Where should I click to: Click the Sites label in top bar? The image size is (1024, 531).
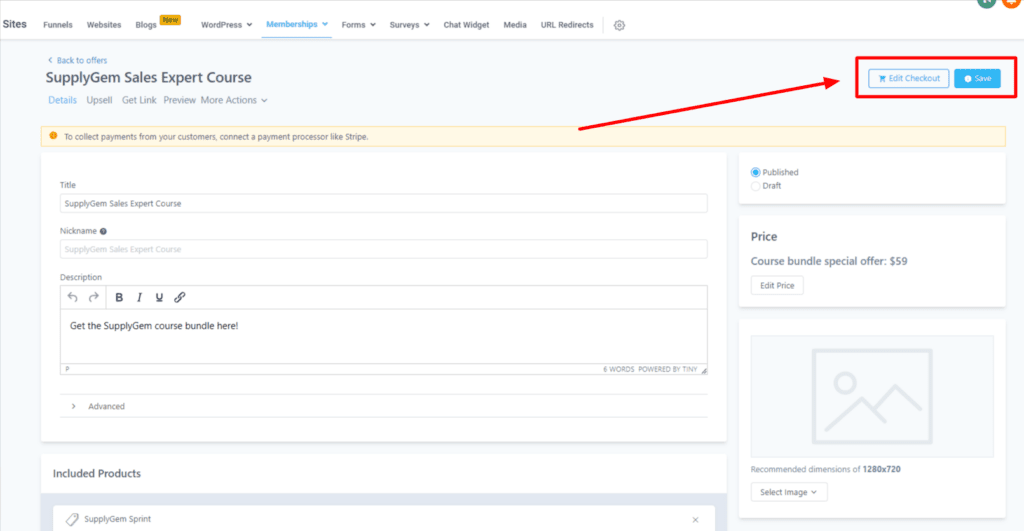click(x=14, y=24)
